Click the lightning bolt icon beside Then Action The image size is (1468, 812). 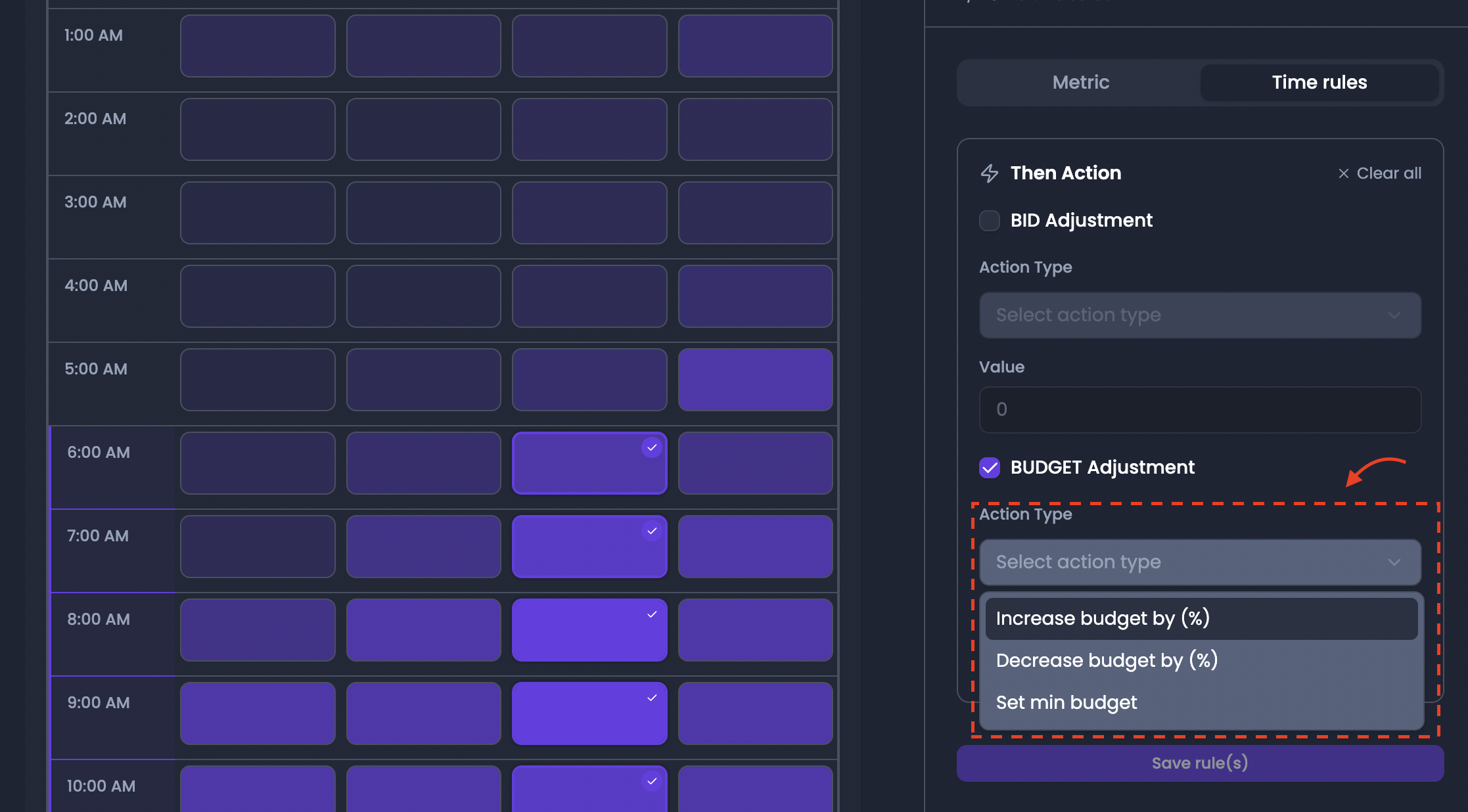pos(990,173)
